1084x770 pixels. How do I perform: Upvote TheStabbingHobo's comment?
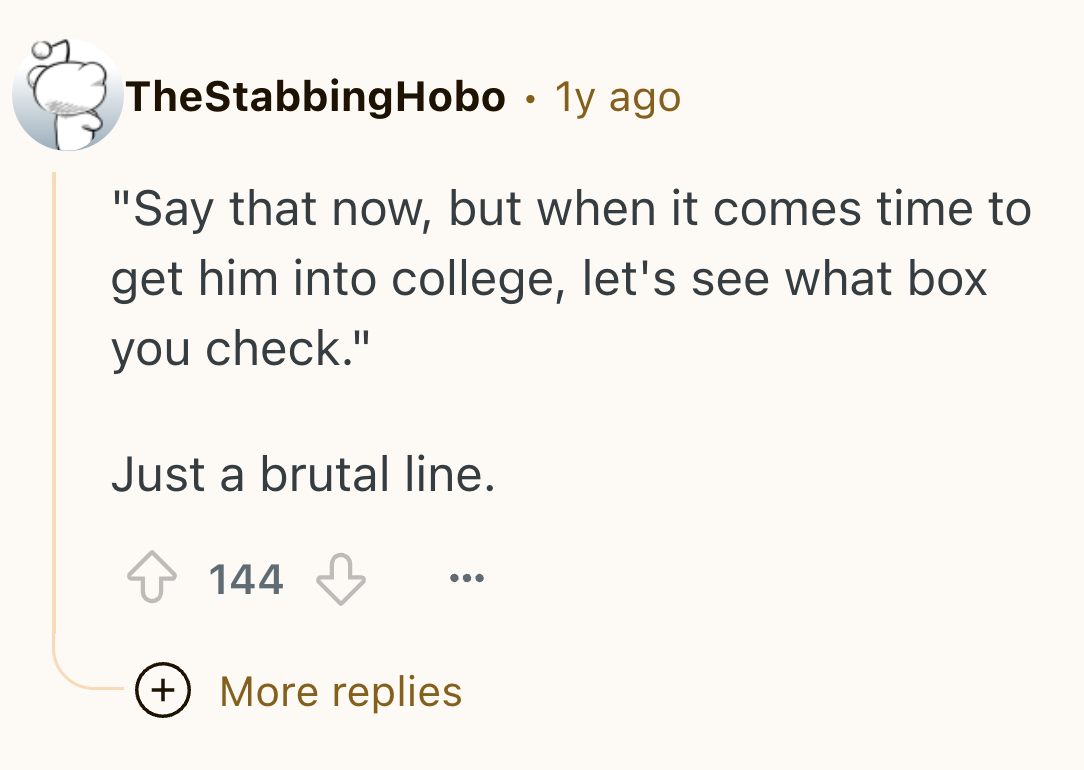point(151,577)
